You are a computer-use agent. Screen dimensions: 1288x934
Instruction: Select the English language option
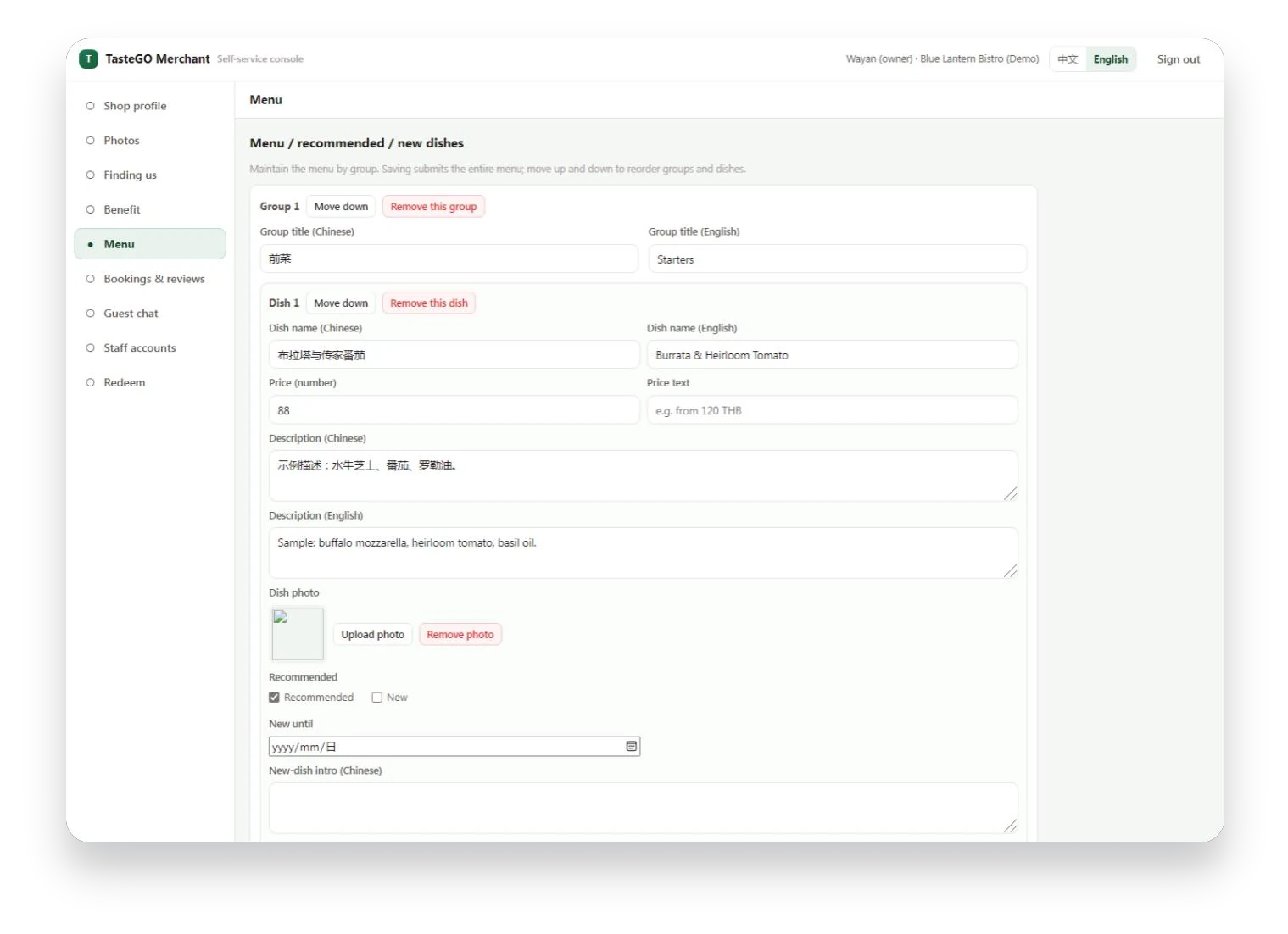[x=1111, y=59]
